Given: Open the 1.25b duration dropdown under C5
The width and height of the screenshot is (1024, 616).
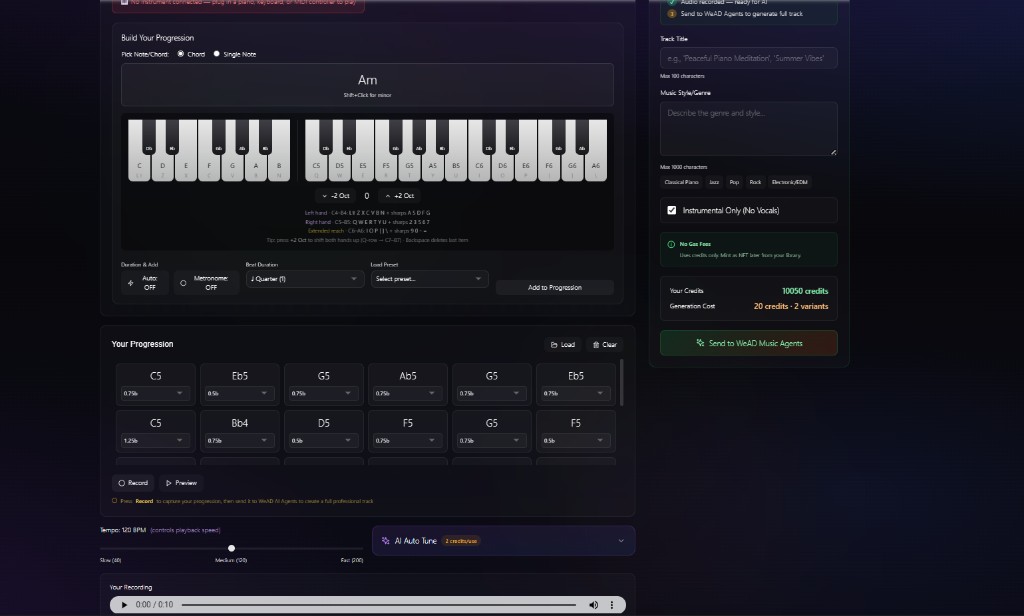Looking at the screenshot, I should (154, 440).
